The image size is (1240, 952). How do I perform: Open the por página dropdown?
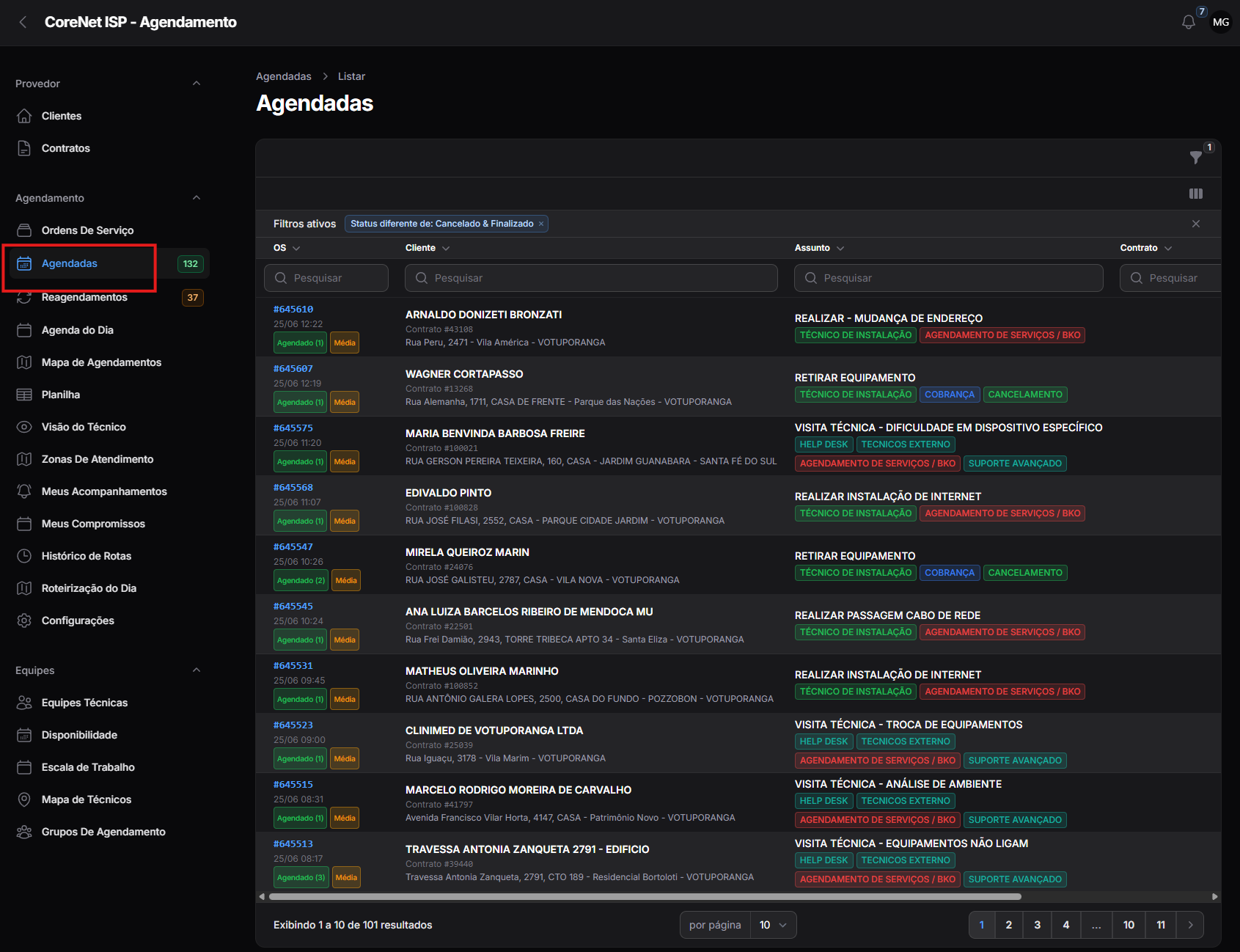[x=773, y=925]
